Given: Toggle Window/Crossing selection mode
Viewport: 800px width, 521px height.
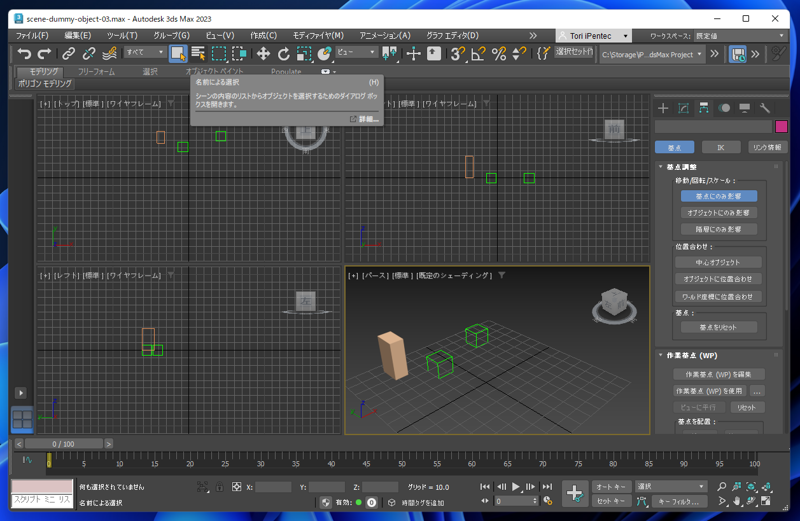Looking at the screenshot, I should pos(239,54).
